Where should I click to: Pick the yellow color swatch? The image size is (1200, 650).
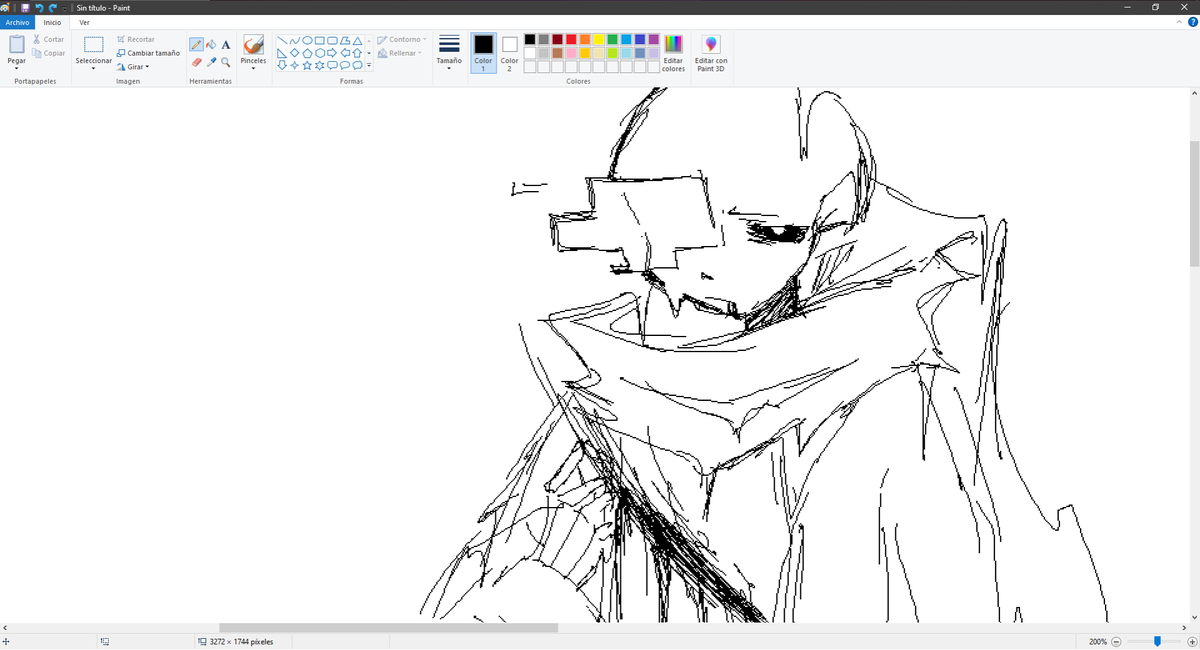click(x=598, y=39)
